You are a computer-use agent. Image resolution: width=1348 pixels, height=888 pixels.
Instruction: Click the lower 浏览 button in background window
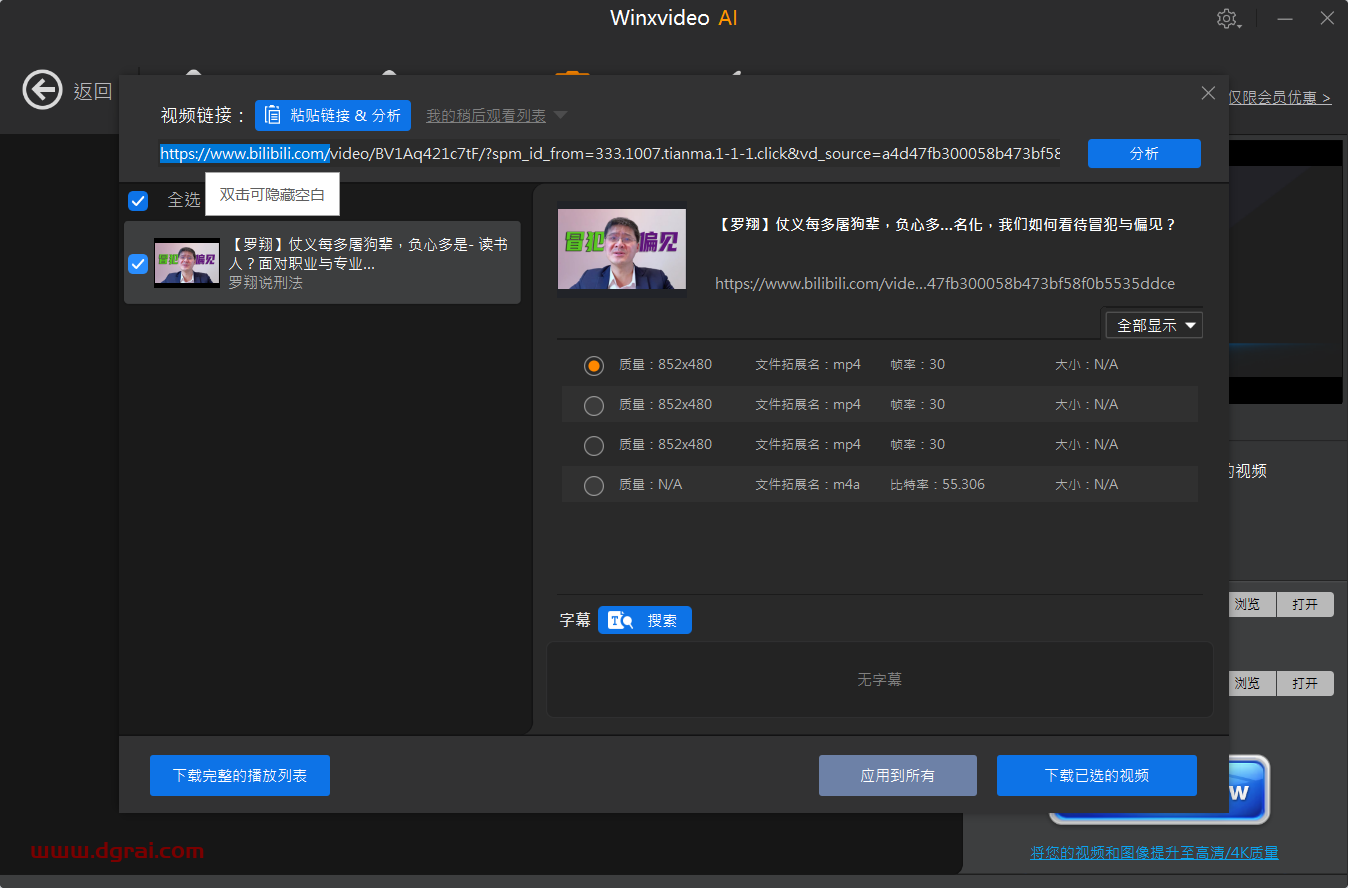(x=1250, y=683)
